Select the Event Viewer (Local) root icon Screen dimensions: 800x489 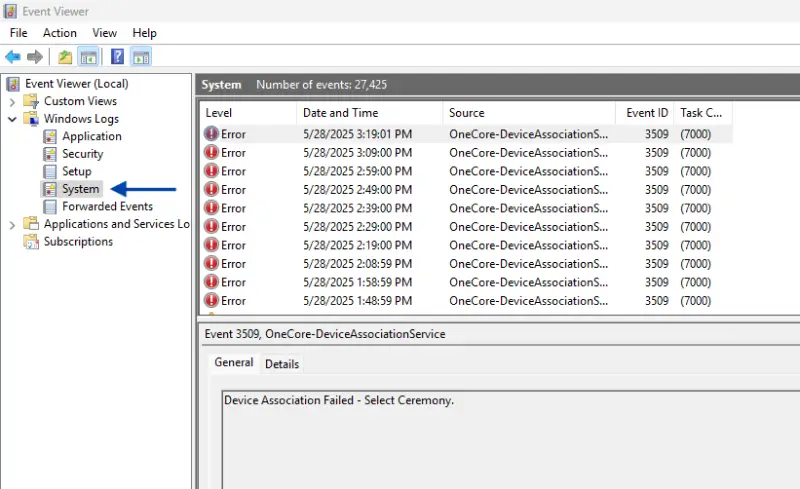13,84
